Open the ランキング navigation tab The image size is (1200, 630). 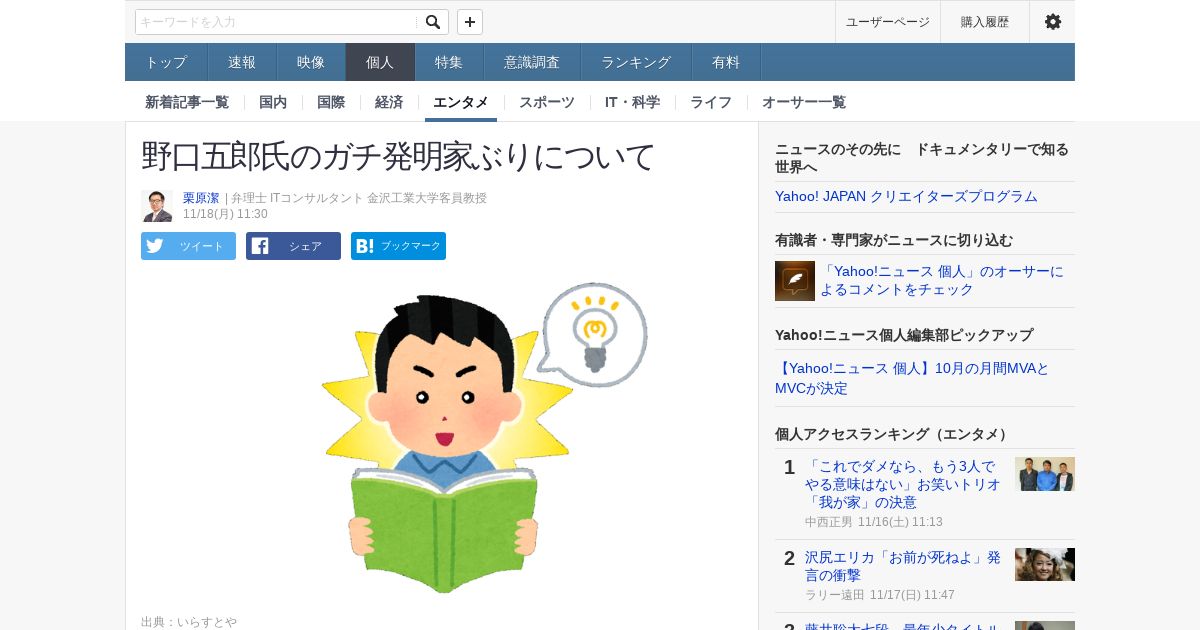[636, 62]
